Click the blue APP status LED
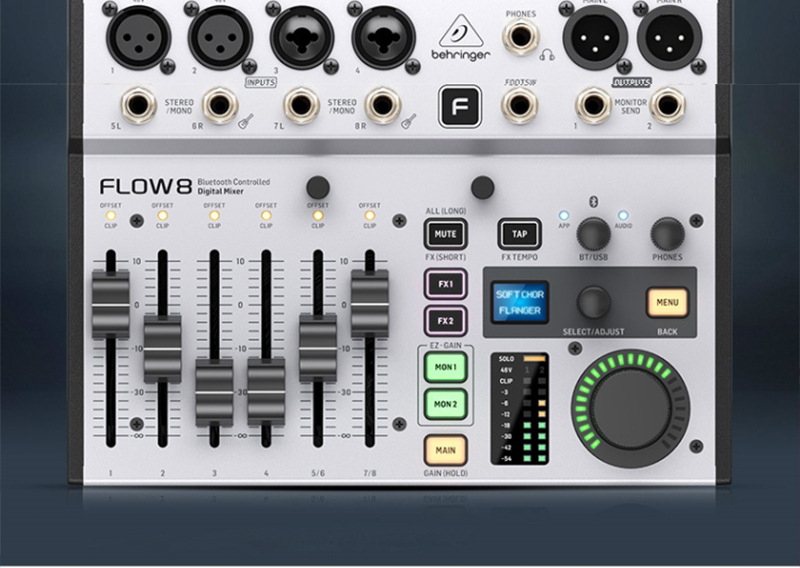The width and height of the screenshot is (800, 568). (x=564, y=215)
